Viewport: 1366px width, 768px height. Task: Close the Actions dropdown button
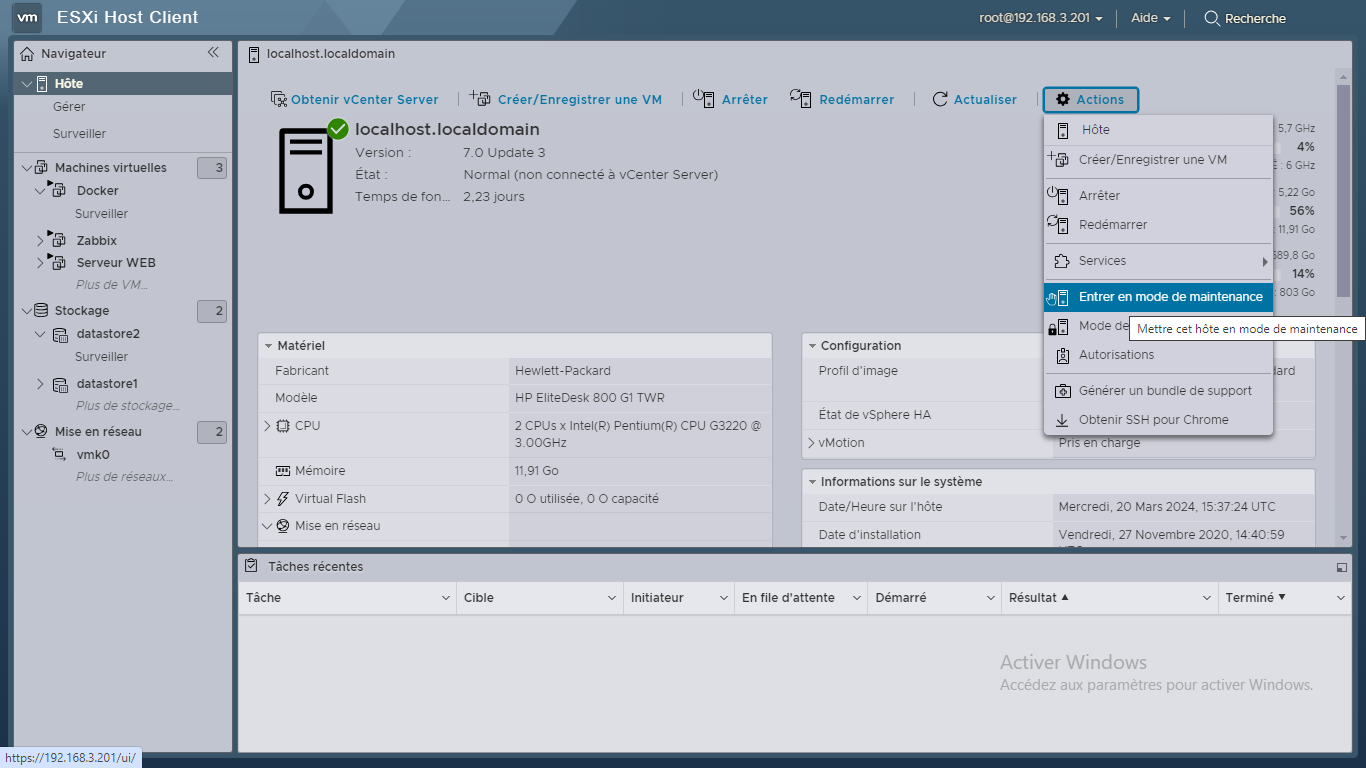(x=1090, y=99)
